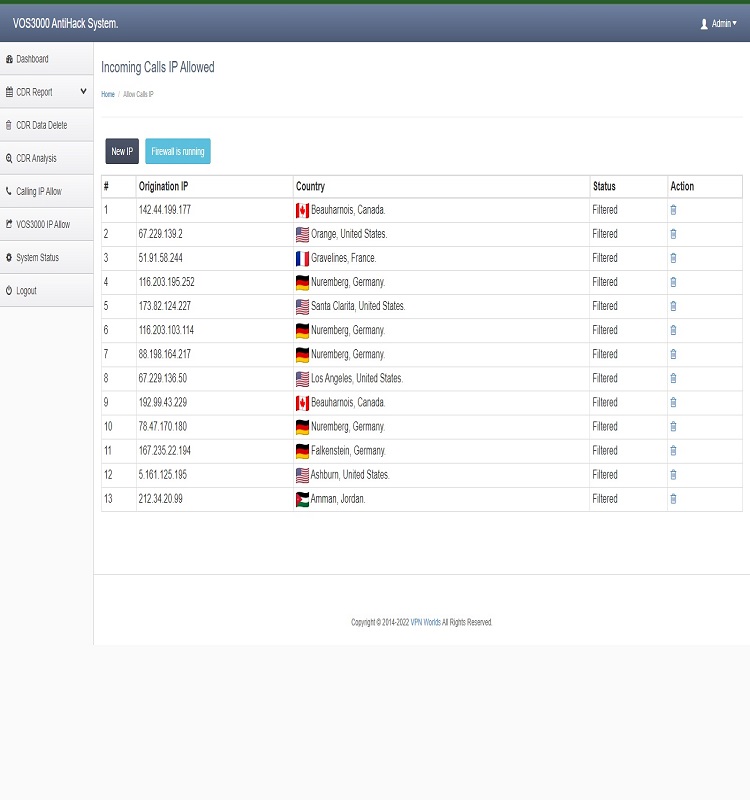Delete the IP entry 142.44.199.177
The width and height of the screenshot is (750, 800).
pyautogui.click(x=673, y=210)
